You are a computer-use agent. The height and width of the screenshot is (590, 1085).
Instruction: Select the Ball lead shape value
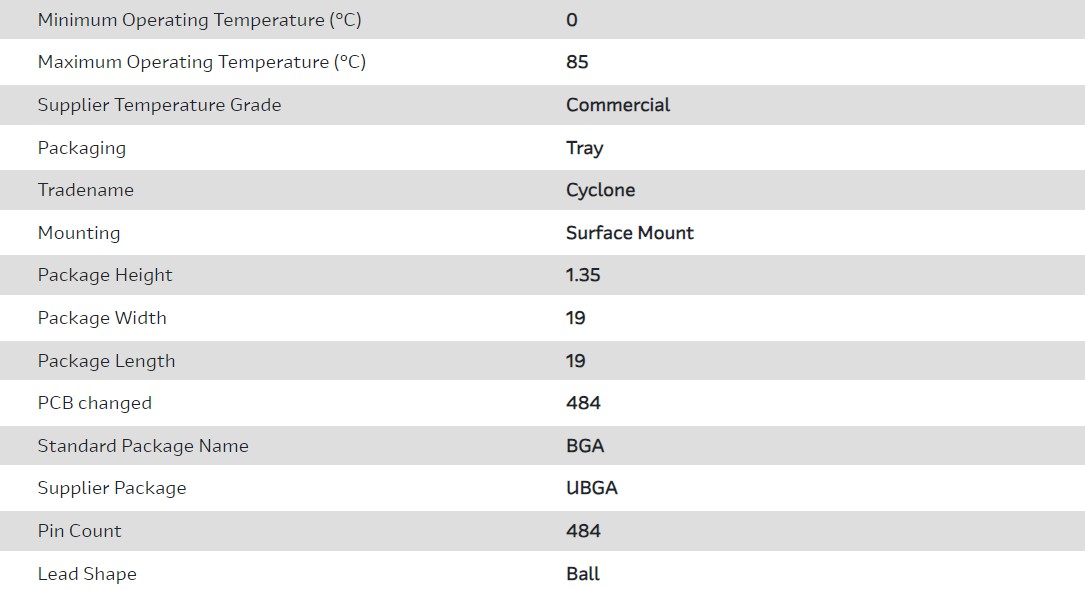coord(583,574)
